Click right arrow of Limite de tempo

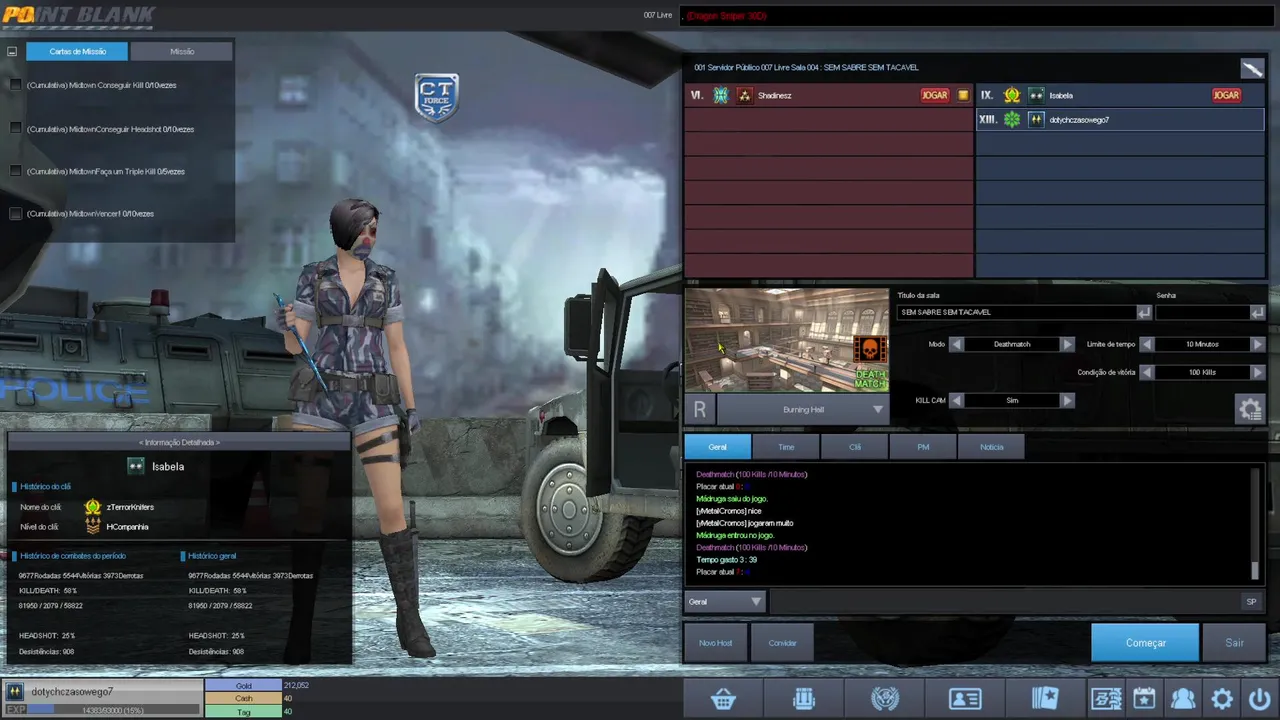1257,344
